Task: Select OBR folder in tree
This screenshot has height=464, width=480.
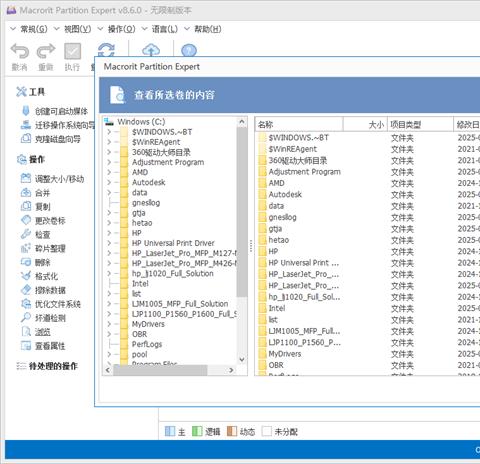Action: tap(139, 334)
